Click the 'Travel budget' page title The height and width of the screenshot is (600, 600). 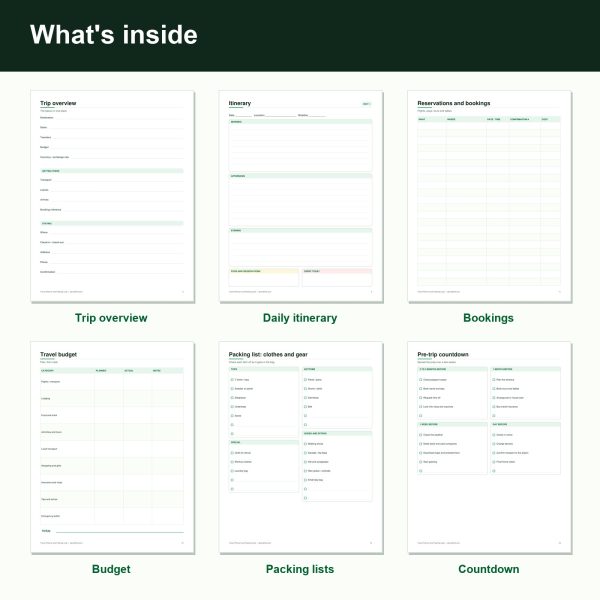(58, 354)
